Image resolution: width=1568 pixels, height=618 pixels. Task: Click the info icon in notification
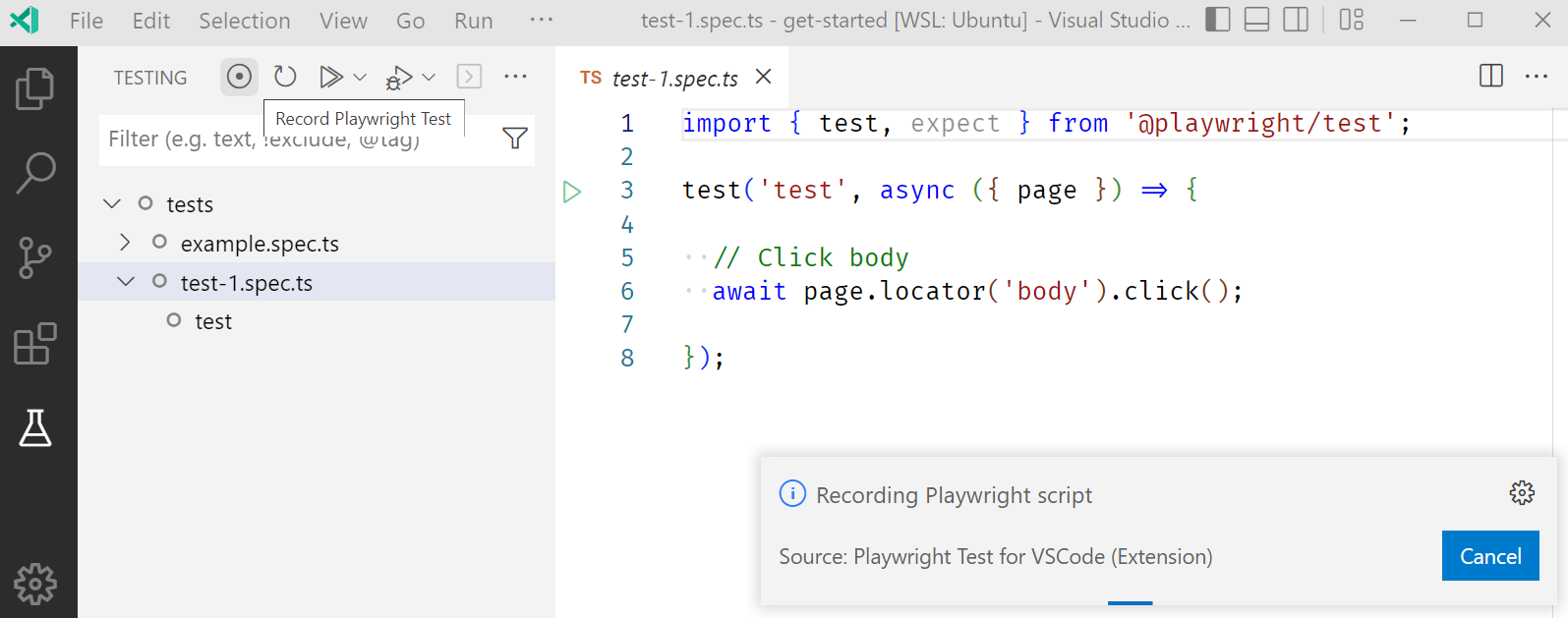[792, 493]
